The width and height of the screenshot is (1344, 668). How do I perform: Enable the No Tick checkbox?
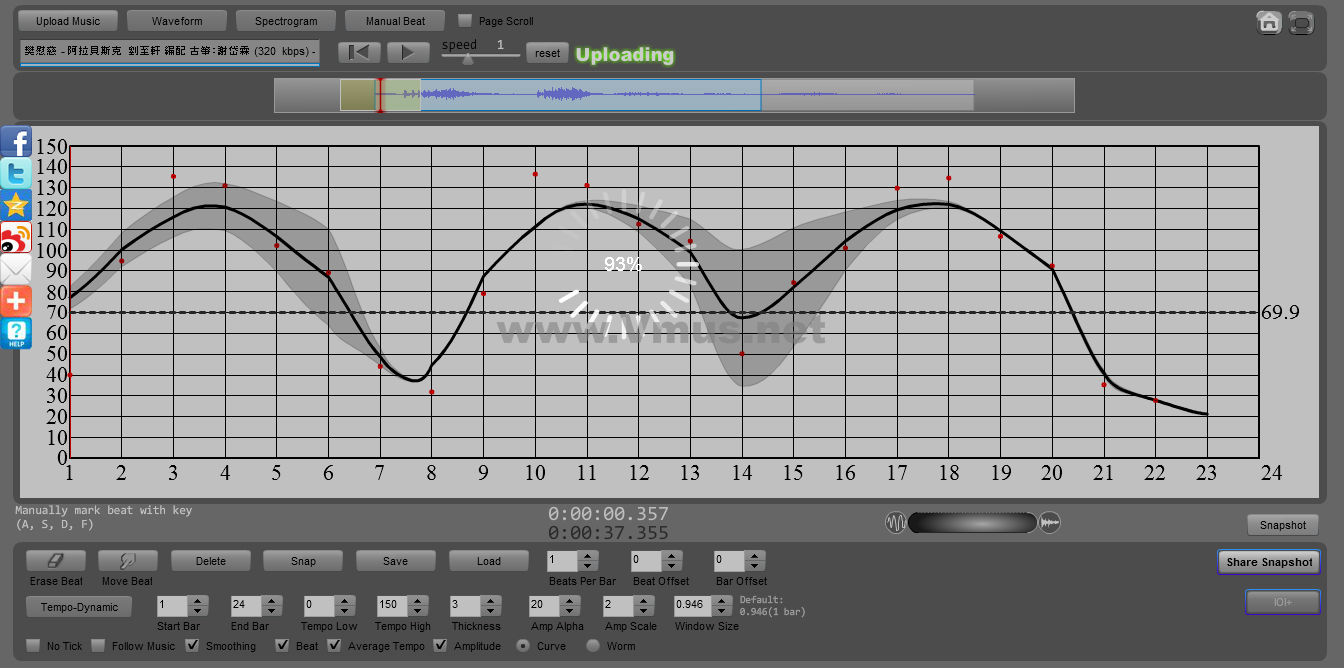click(x=34, y=646)
